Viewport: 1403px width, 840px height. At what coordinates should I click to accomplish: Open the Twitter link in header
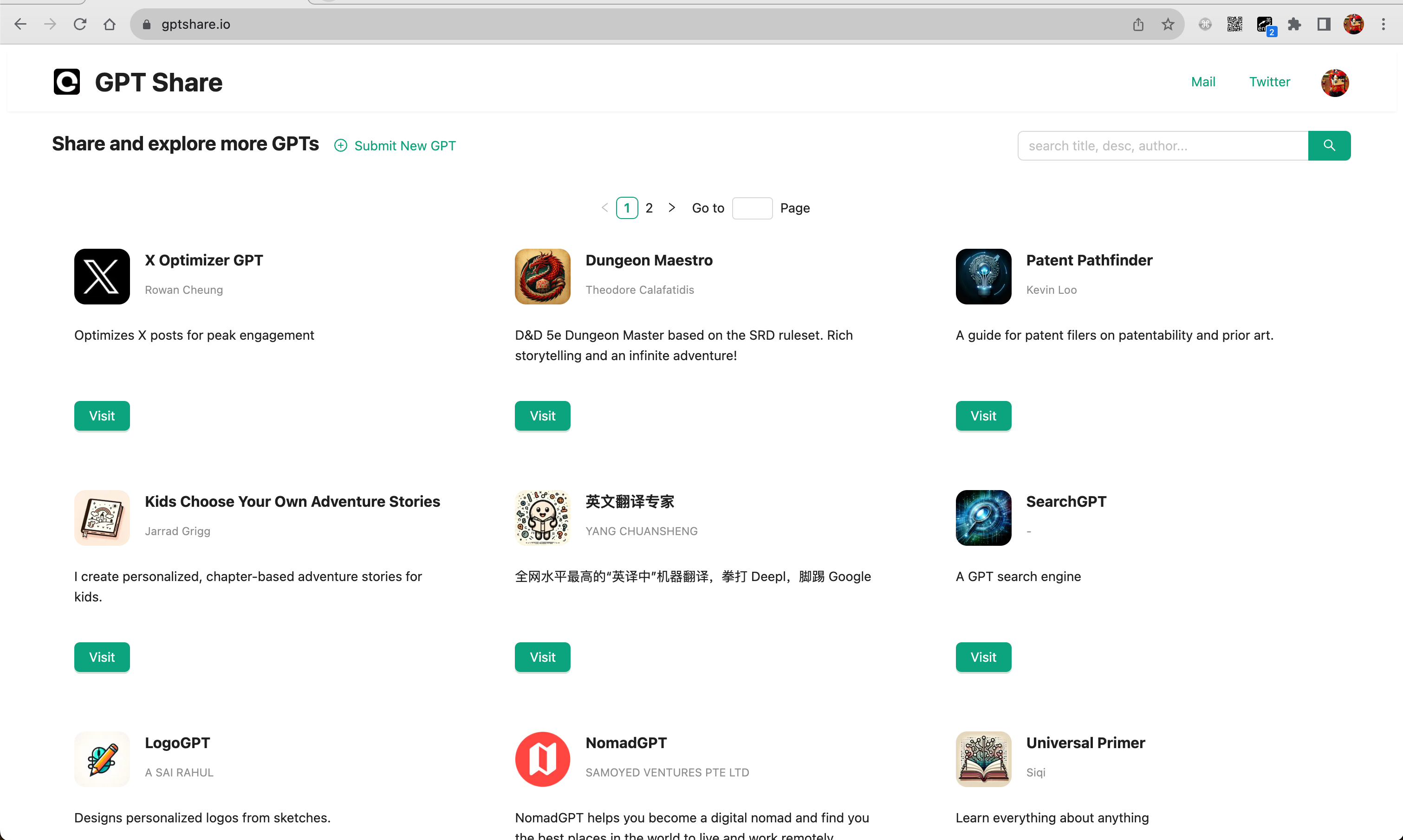tap(1269, 82)
